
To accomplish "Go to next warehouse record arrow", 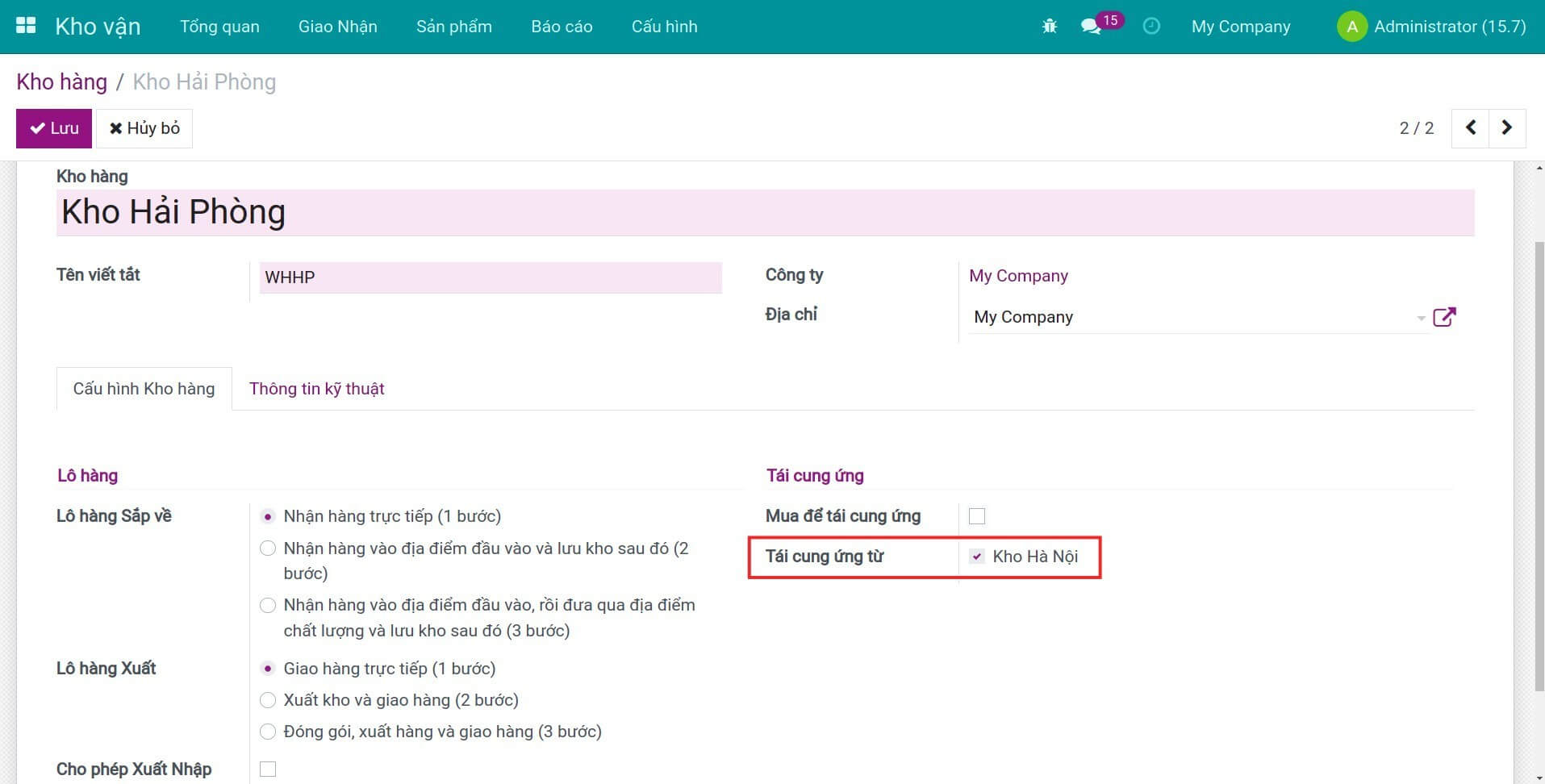I will [1506, 128].
